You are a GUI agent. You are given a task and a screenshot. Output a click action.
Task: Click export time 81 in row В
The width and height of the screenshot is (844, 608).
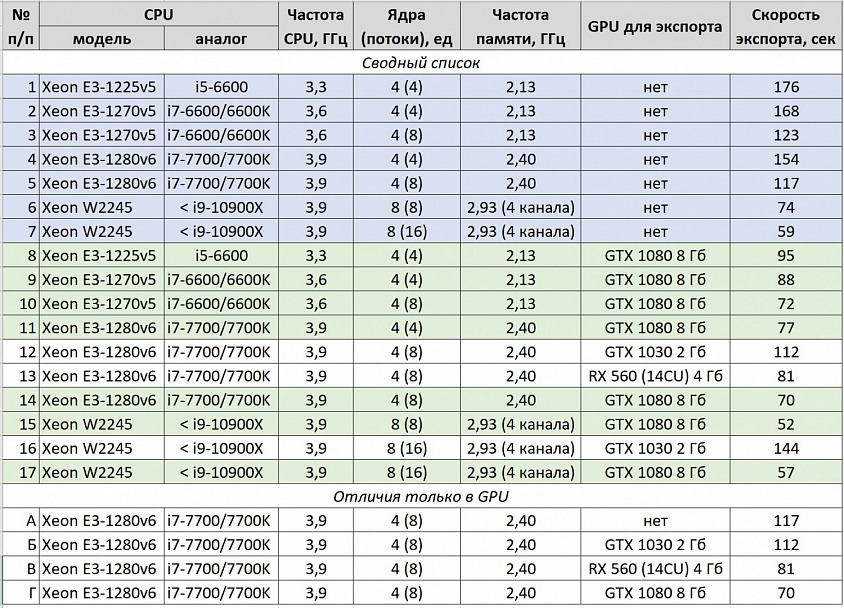pyautogui.click(x=786, y=569)
